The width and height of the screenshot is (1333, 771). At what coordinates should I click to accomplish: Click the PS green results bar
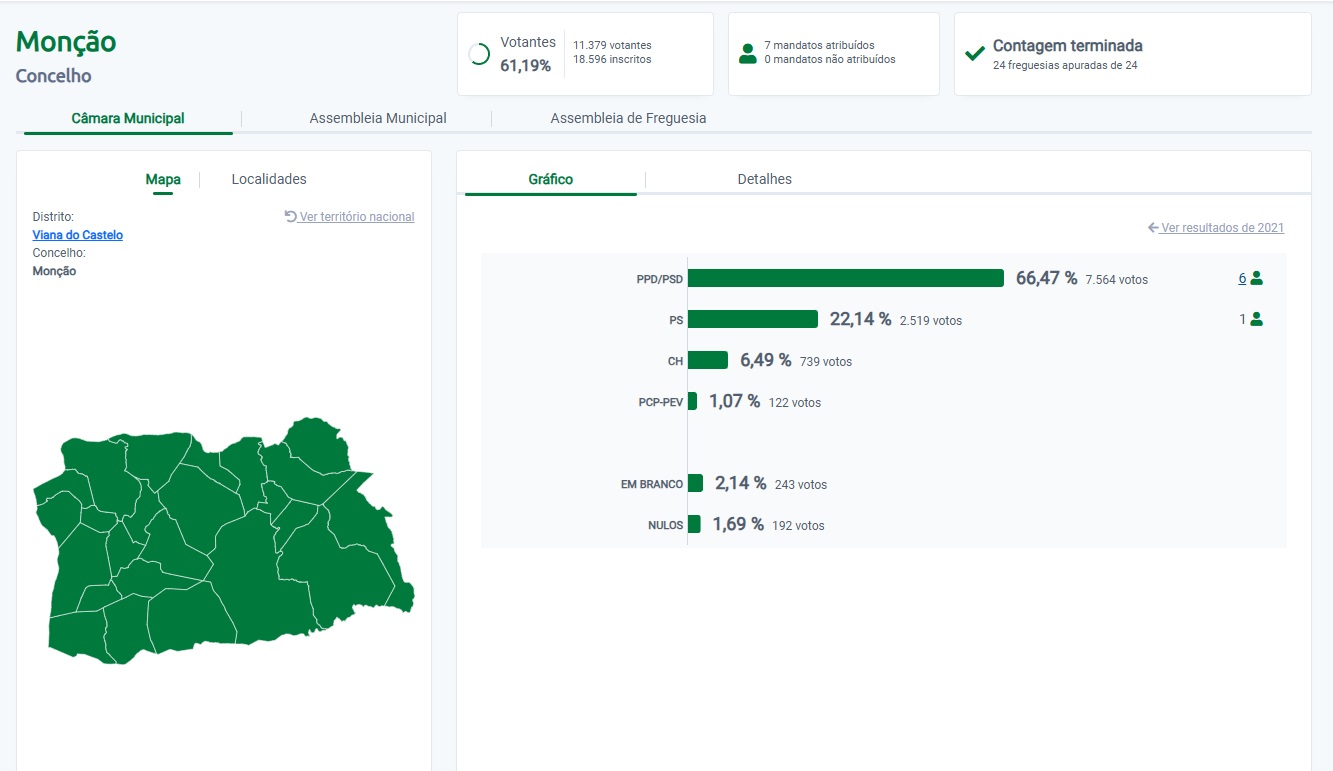coord(753,319)
